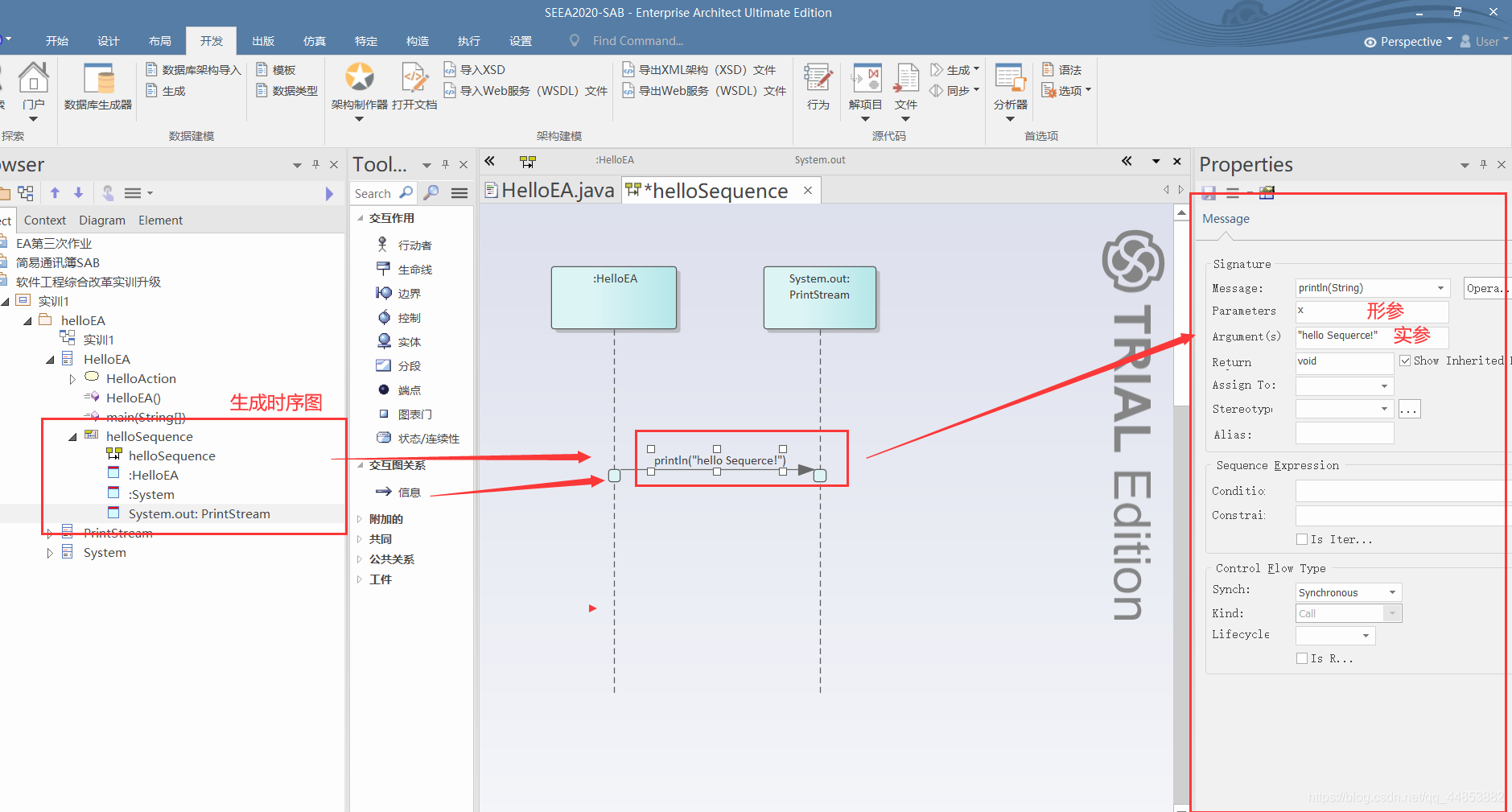Select the 控制 control tool
This screenshot has height=812, width=1512.
pyautogui.click(x=399, y=317)
